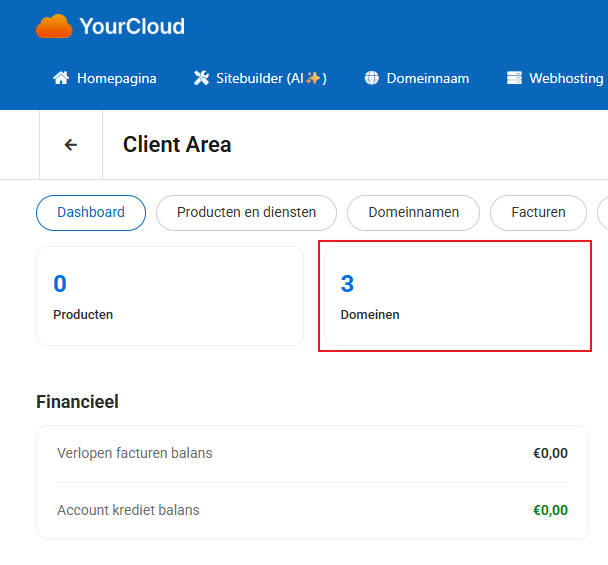The width and height of the screenshot is (608, 565).
Task: Switch to the Domeinnamen tab
Action: (413, 213)
